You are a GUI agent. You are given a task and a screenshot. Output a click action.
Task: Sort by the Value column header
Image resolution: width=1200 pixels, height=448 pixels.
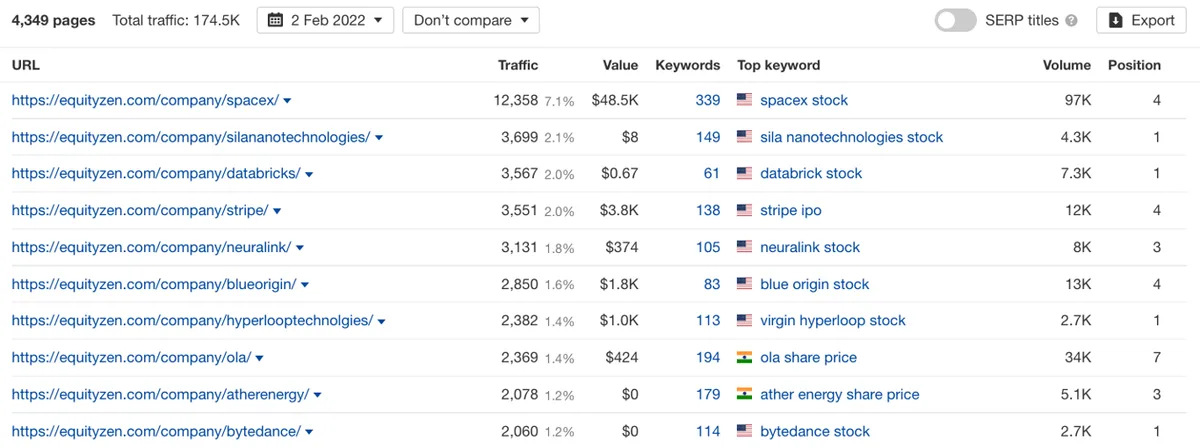point(620,65)
